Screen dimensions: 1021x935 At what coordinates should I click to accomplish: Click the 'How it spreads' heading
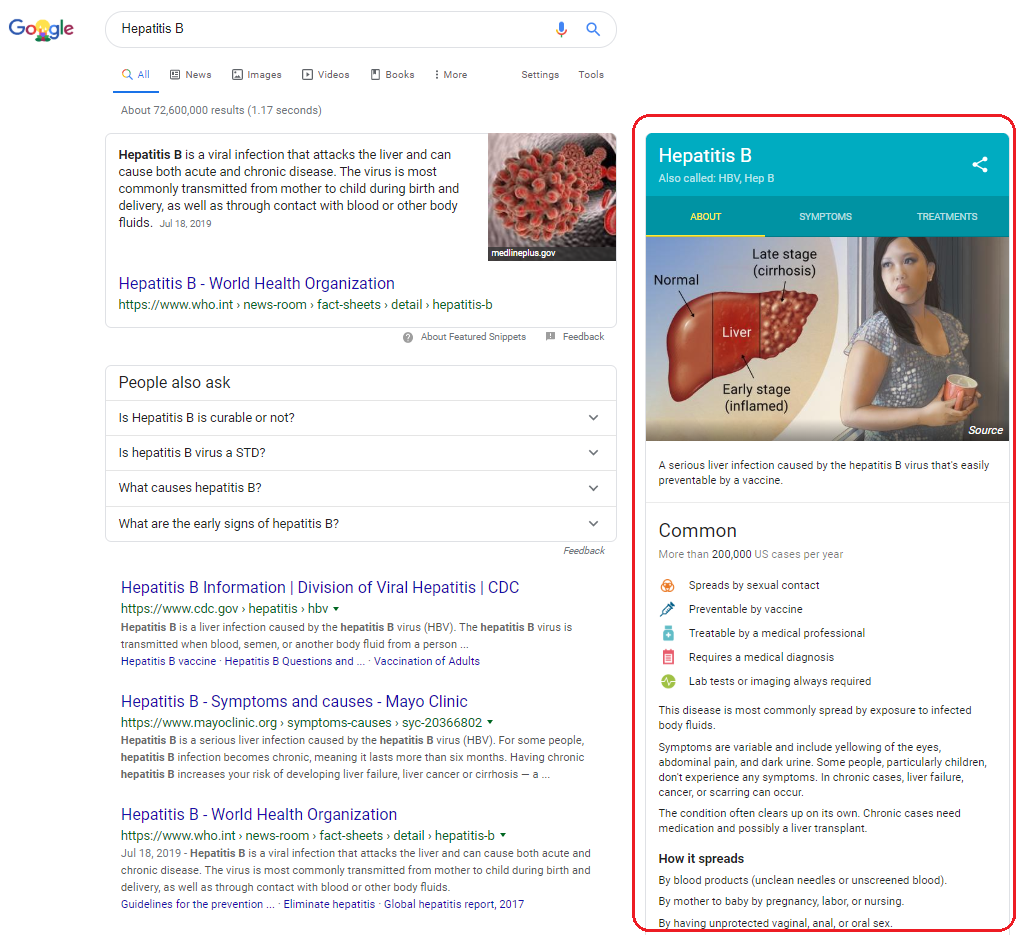[701, 859]
